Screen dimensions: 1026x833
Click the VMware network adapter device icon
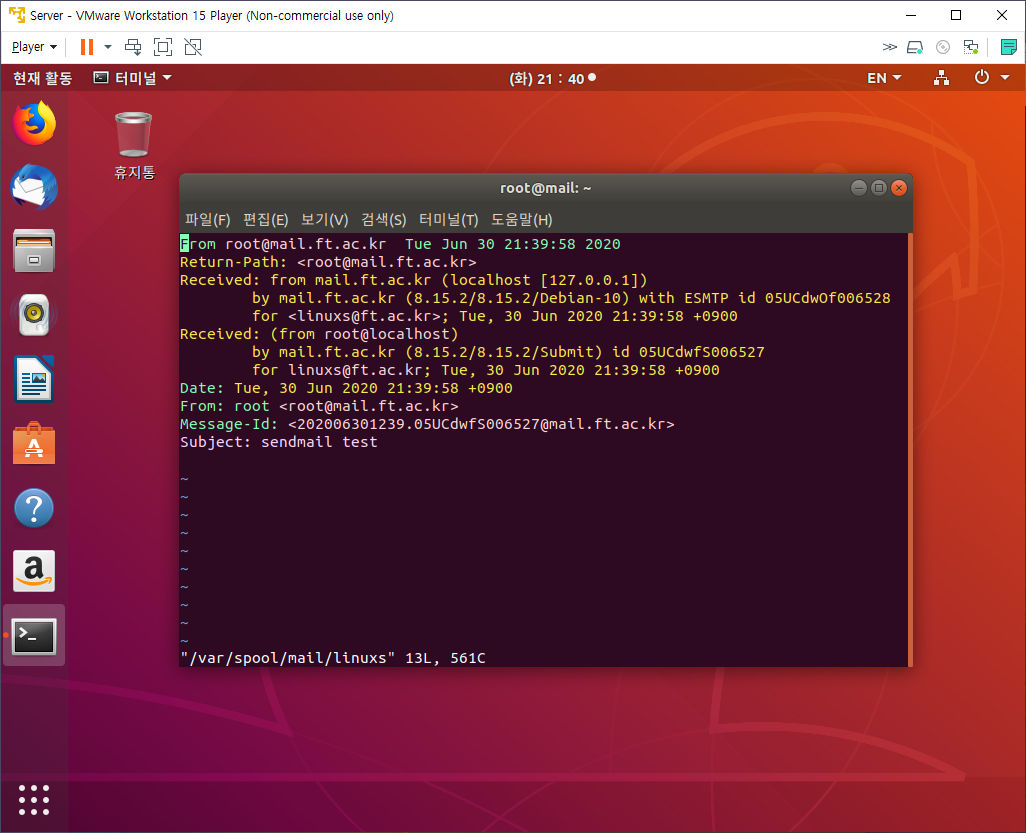click(971, 46)
